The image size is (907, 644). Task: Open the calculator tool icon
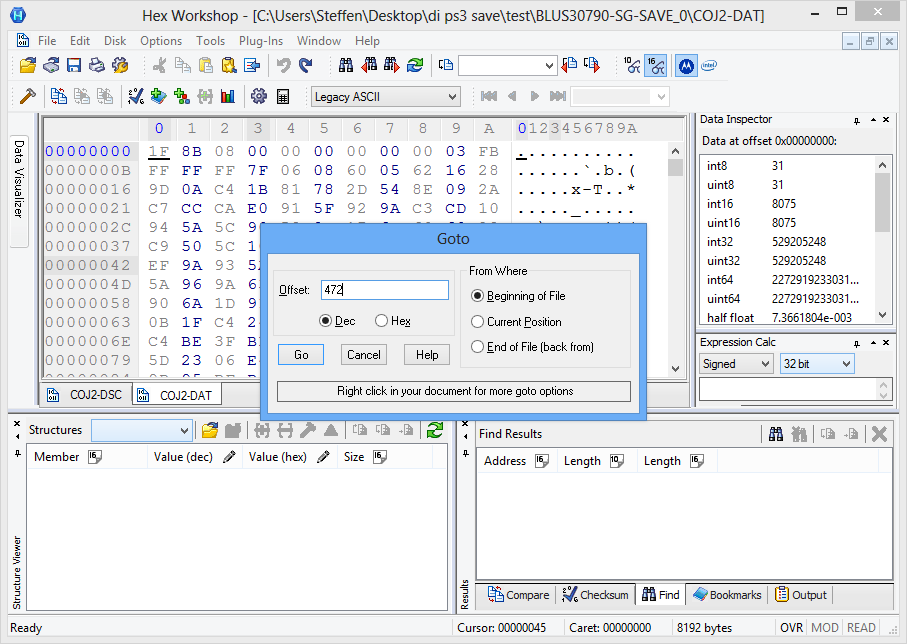pyautogui.click(x=283, y=97)
